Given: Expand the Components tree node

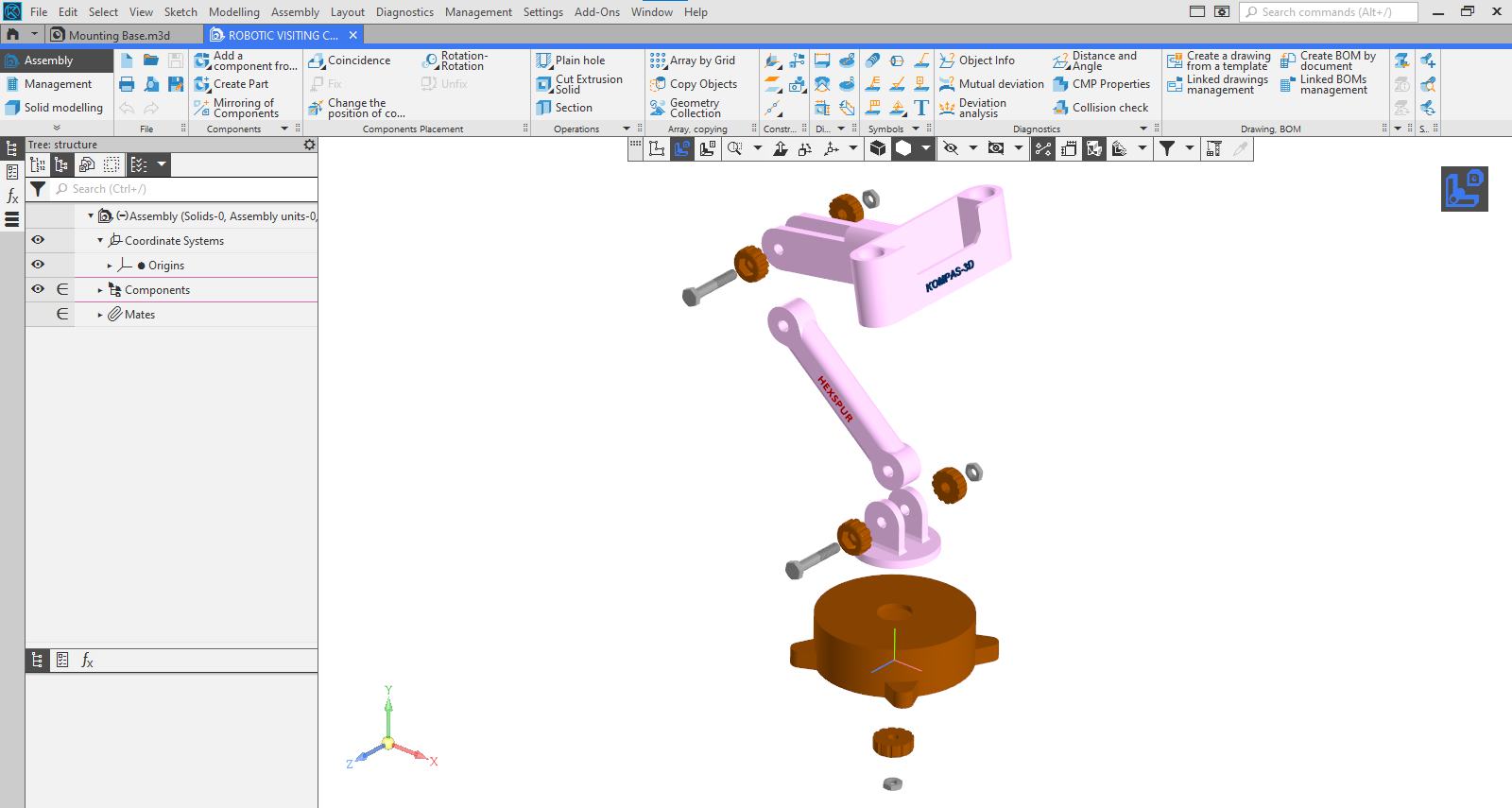Looking at the screenshot, I should [x=100, y=290].
